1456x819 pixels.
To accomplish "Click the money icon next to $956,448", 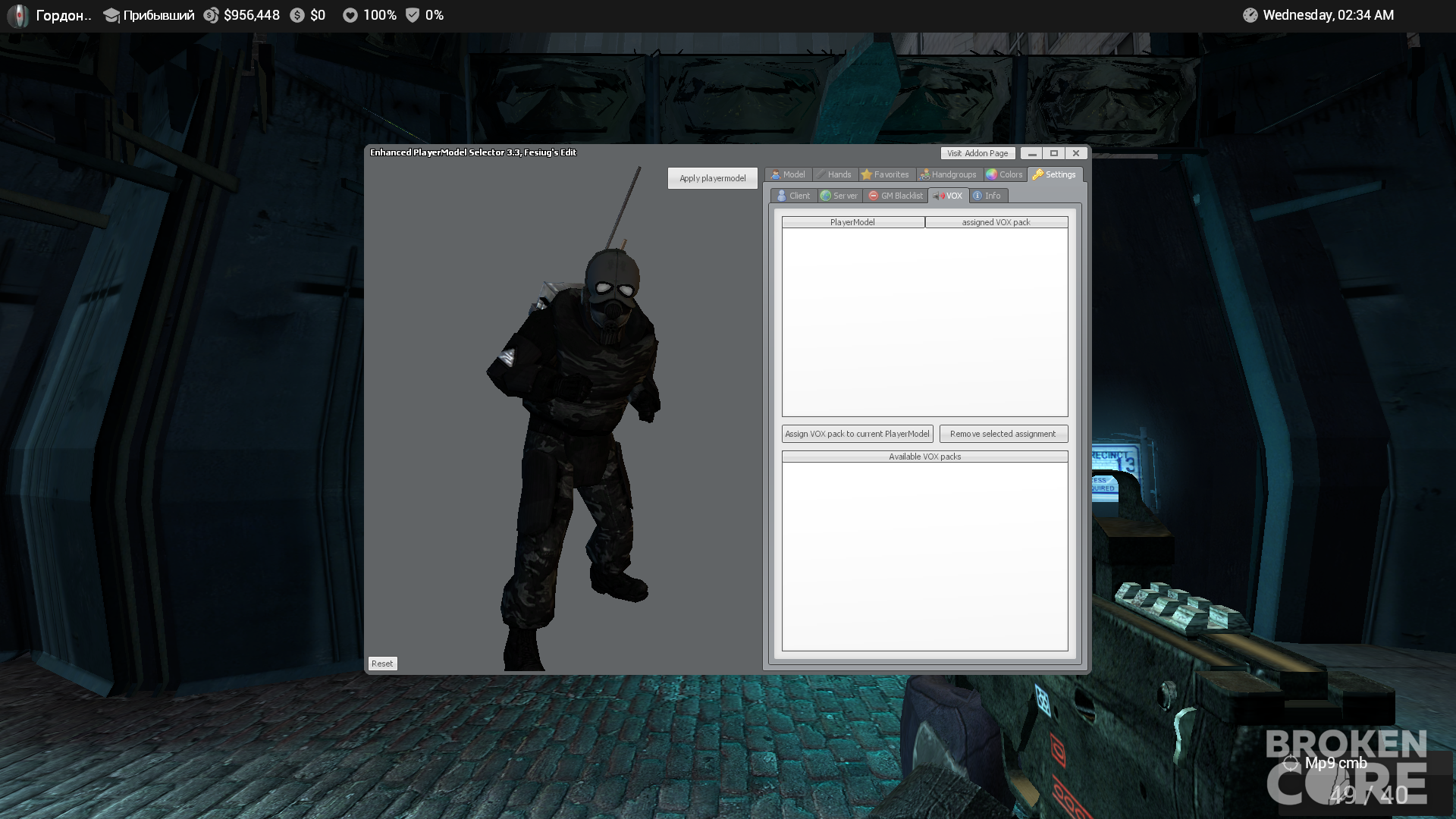I will click(211, 15).
